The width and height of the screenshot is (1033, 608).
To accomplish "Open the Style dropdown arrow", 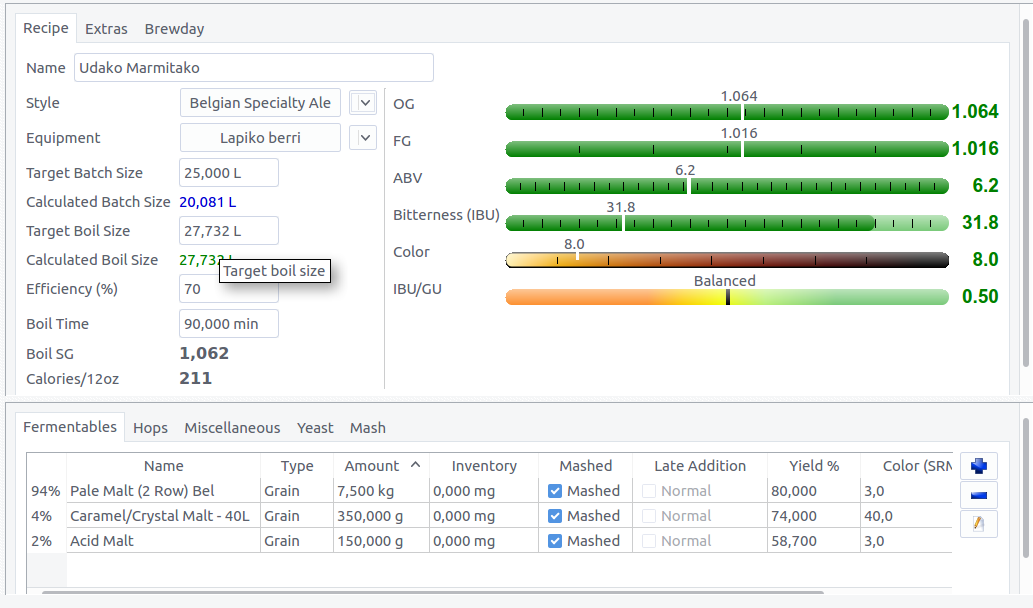I will [x=366, y=102].
